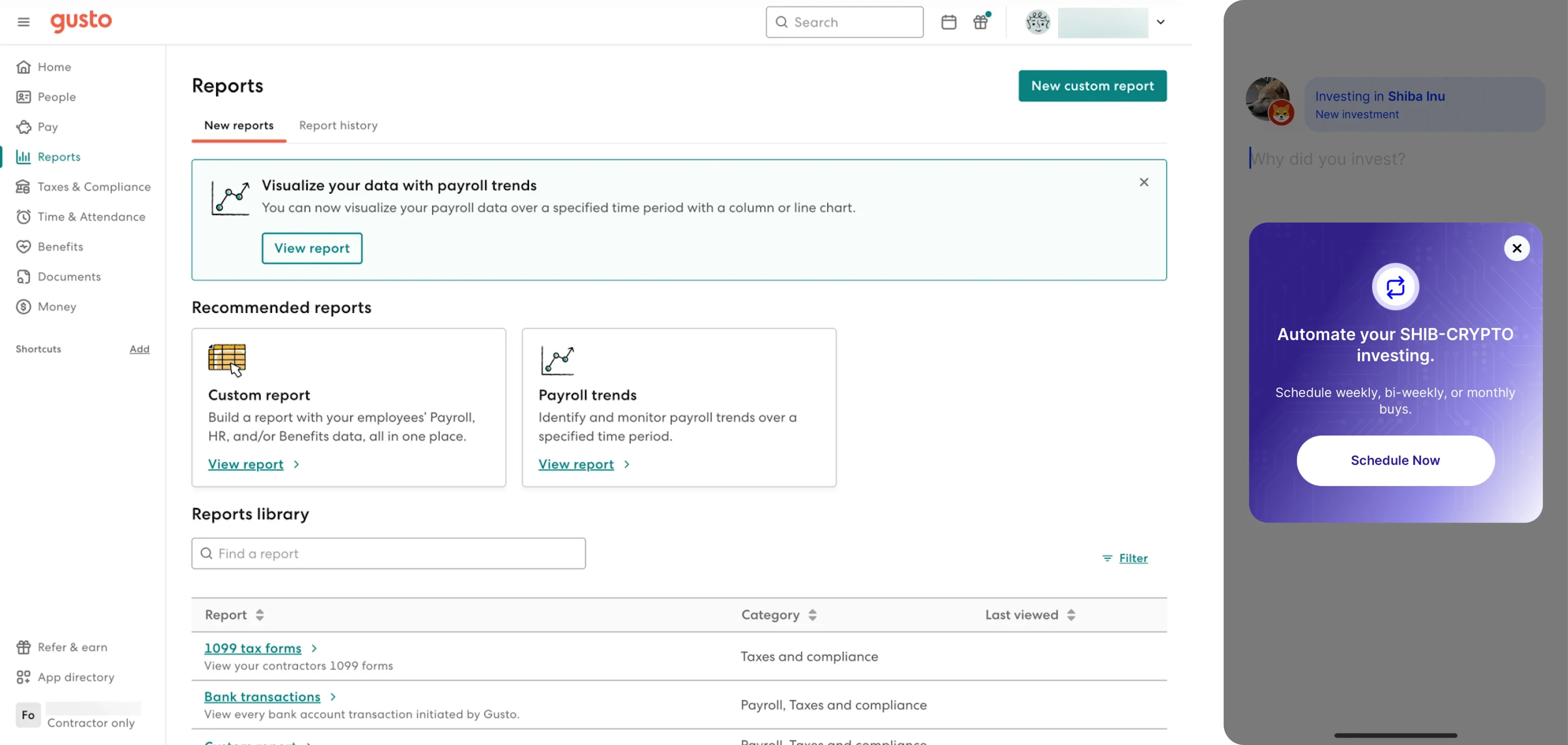Dismiss the payroll trends banner
The image size is (1568, 745).
1144,182
